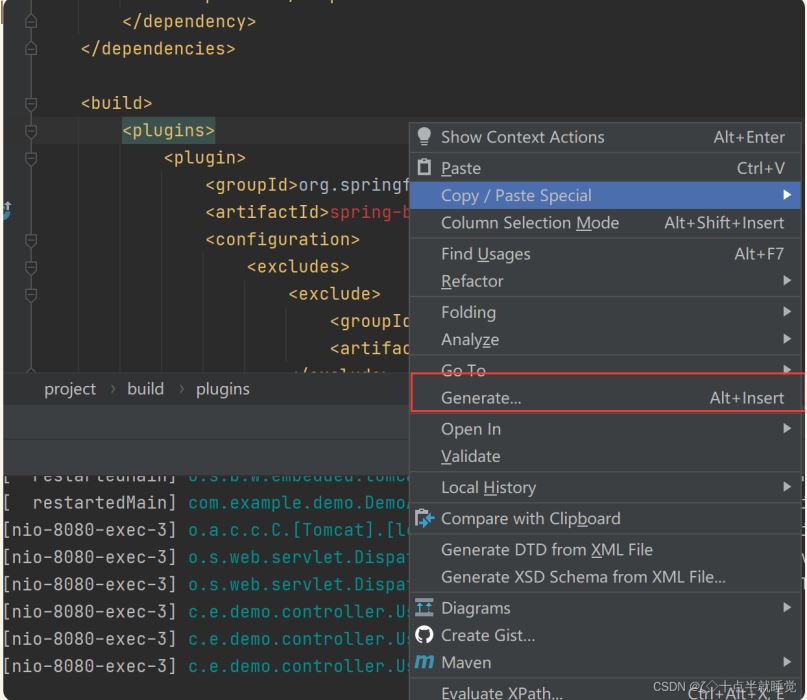
Task: Select Compare with Clipboard entry
Action: click(605, 518)
